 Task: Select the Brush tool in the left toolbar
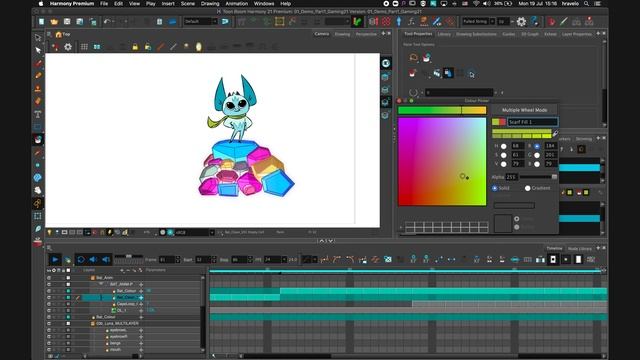coord(38,63)
